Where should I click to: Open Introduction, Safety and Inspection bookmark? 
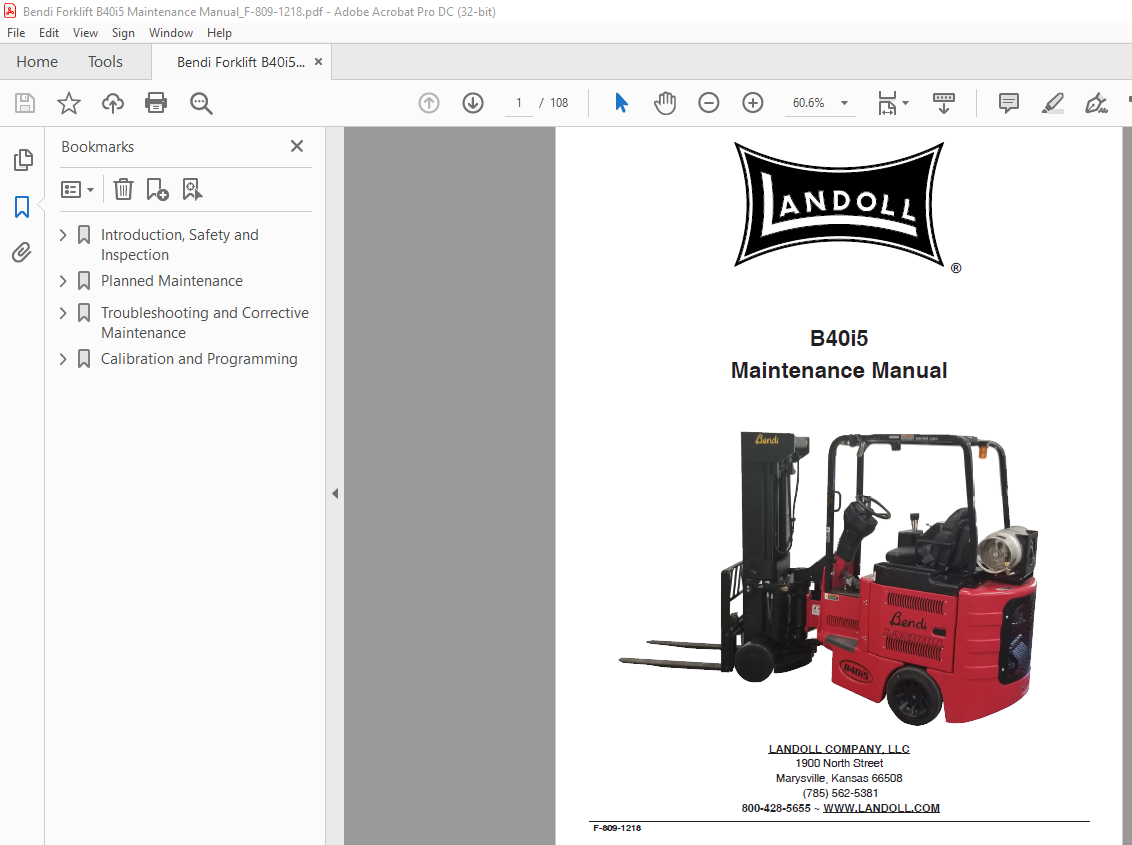point(180,245)
